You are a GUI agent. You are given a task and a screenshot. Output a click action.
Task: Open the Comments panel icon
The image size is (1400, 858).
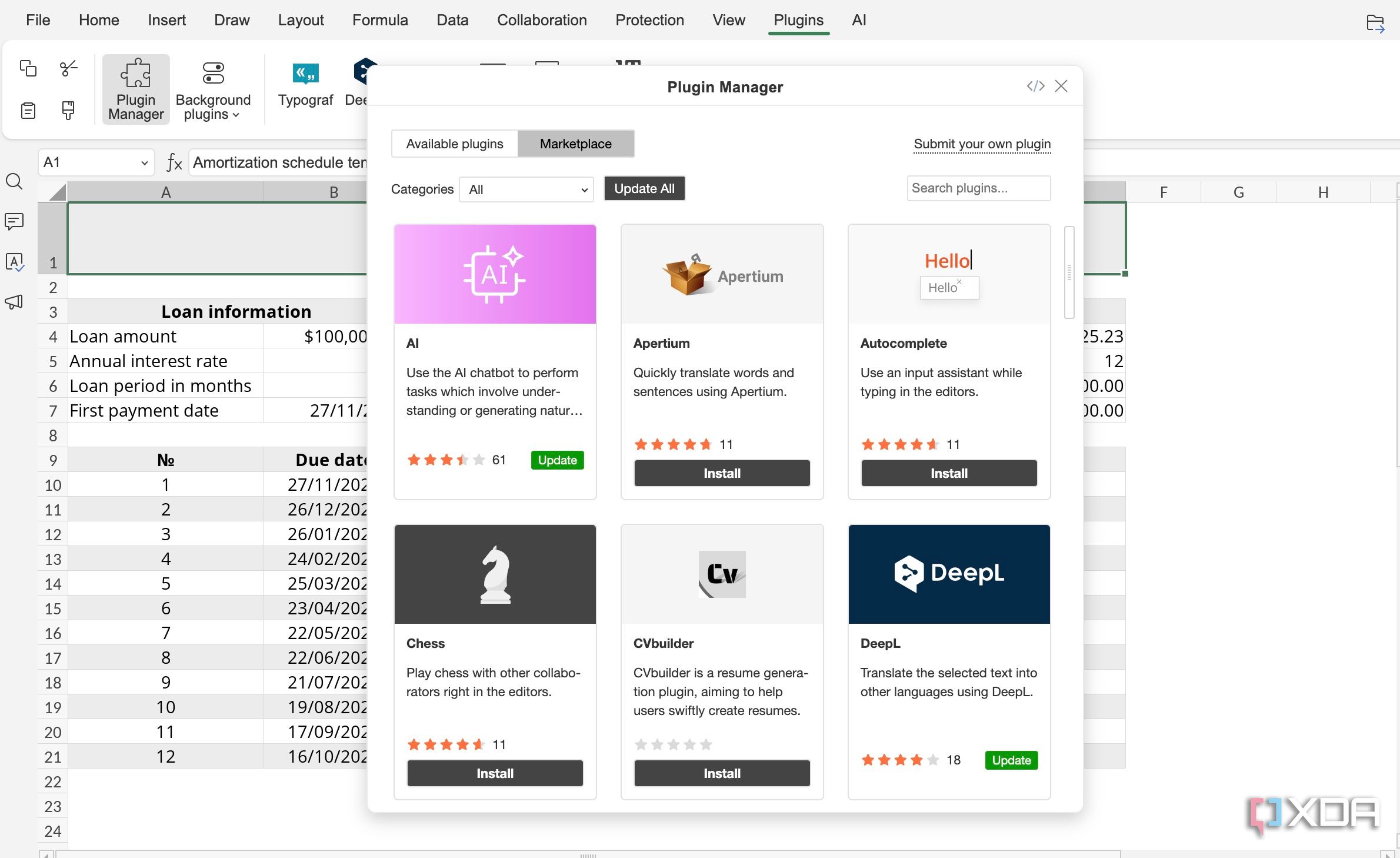click(14, 221)
